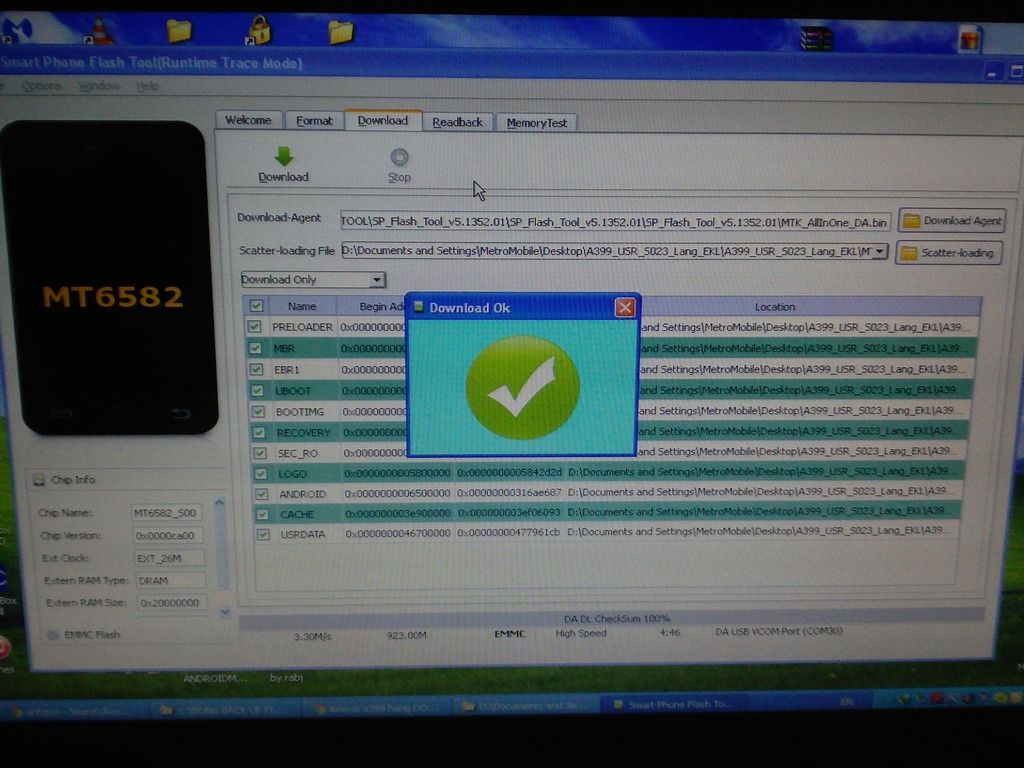The image size is (1024, 768).
Task: Click the green Download arrow icon
Action: click(283, 157)
